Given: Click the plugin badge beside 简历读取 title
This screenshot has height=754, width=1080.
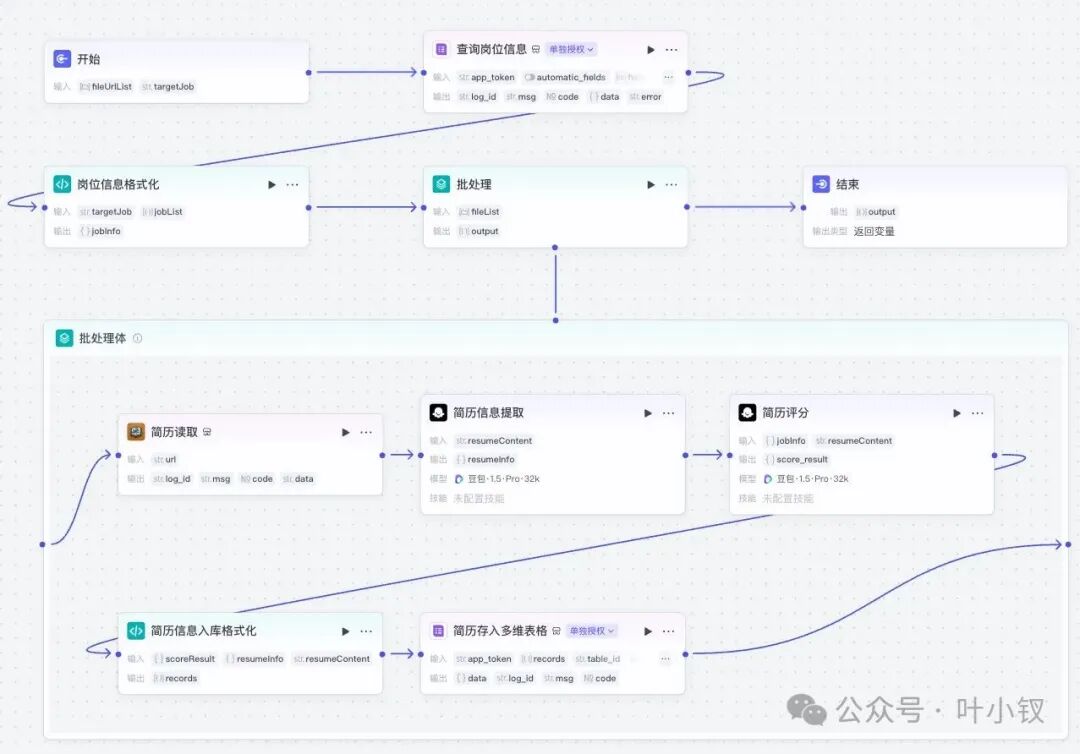Looking at the screenshot, I should click(207, 432).
